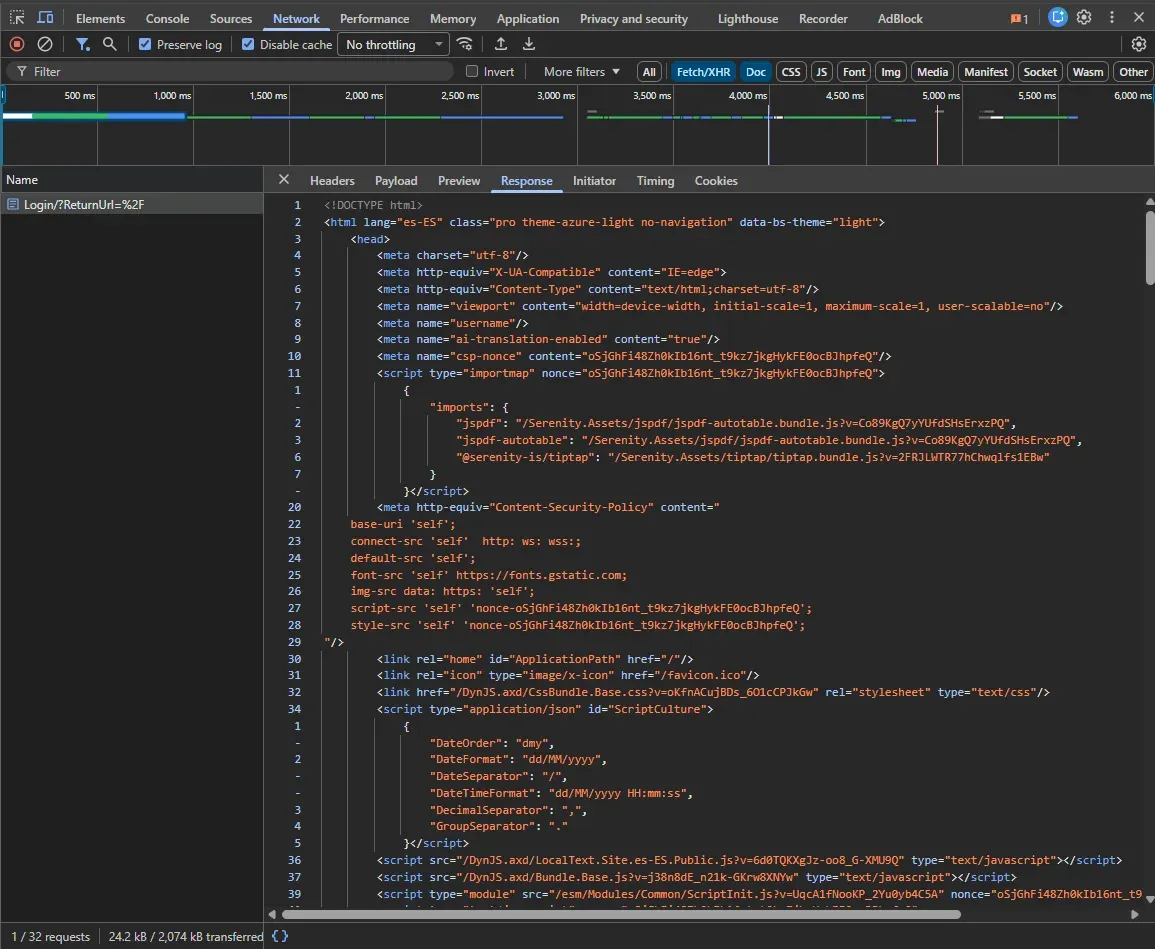
Task: Open the customize DevTools menu
Action: point(1111,18)
